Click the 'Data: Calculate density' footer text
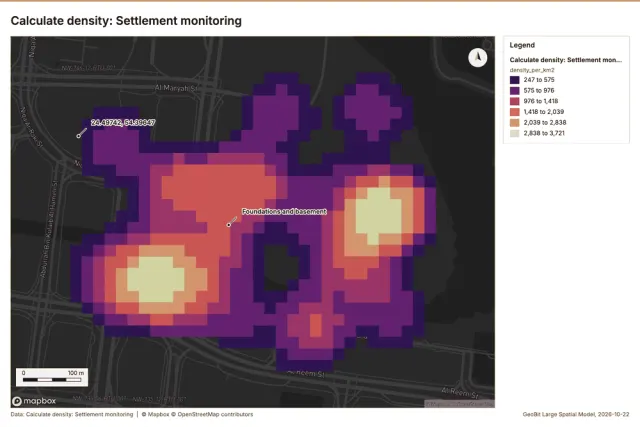 click(x=72, y=414)
